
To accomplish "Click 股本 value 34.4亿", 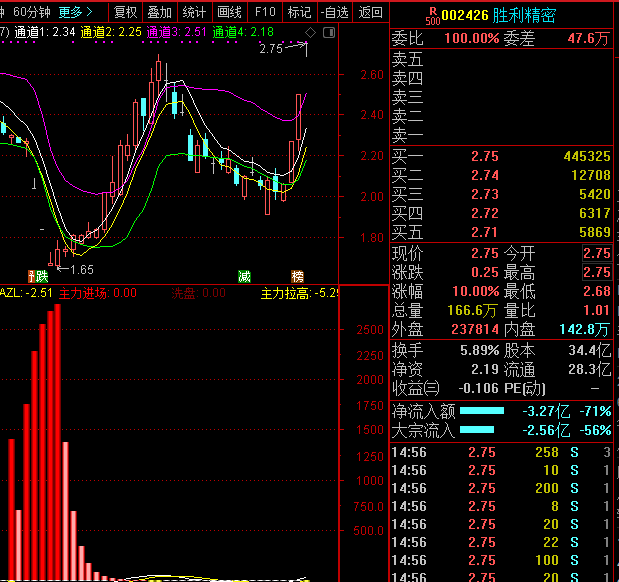I will 590,350.
